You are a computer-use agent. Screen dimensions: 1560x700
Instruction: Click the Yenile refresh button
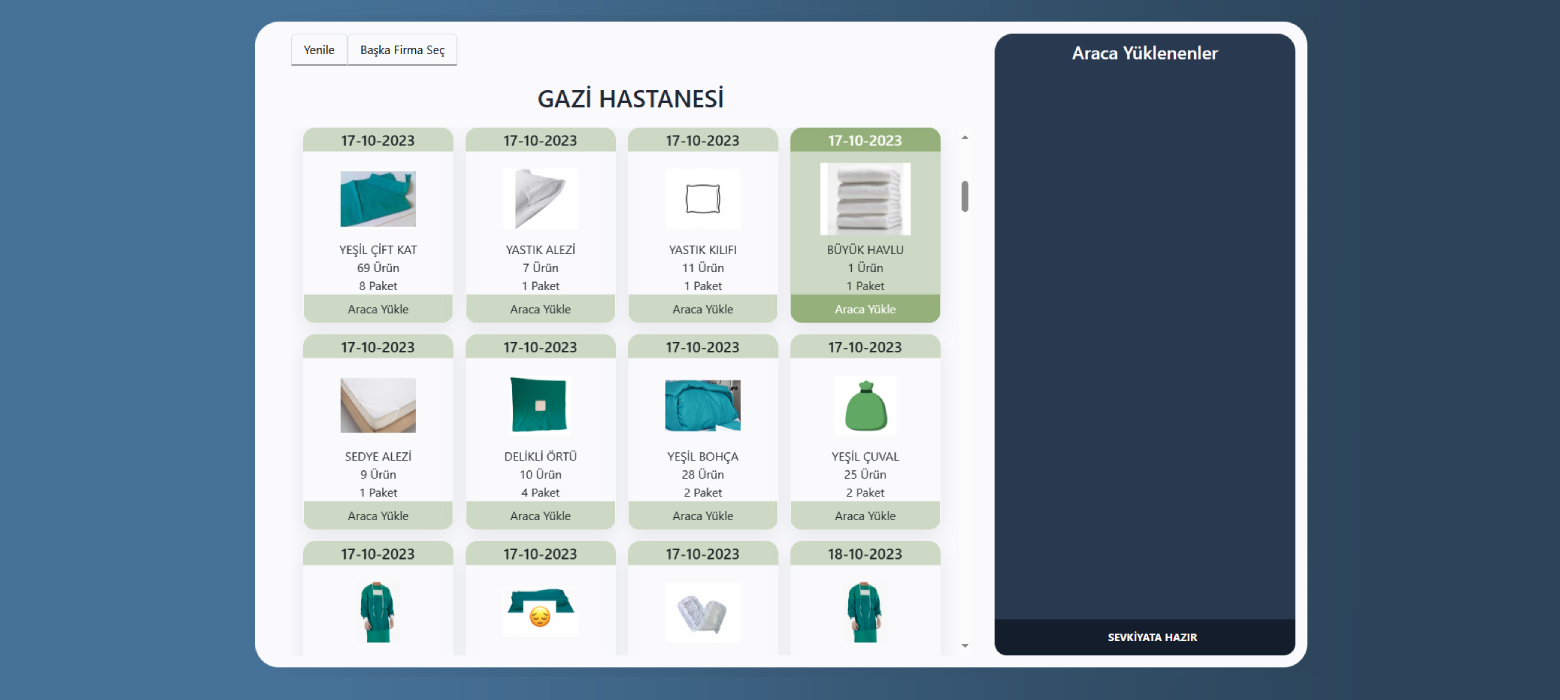319,50
